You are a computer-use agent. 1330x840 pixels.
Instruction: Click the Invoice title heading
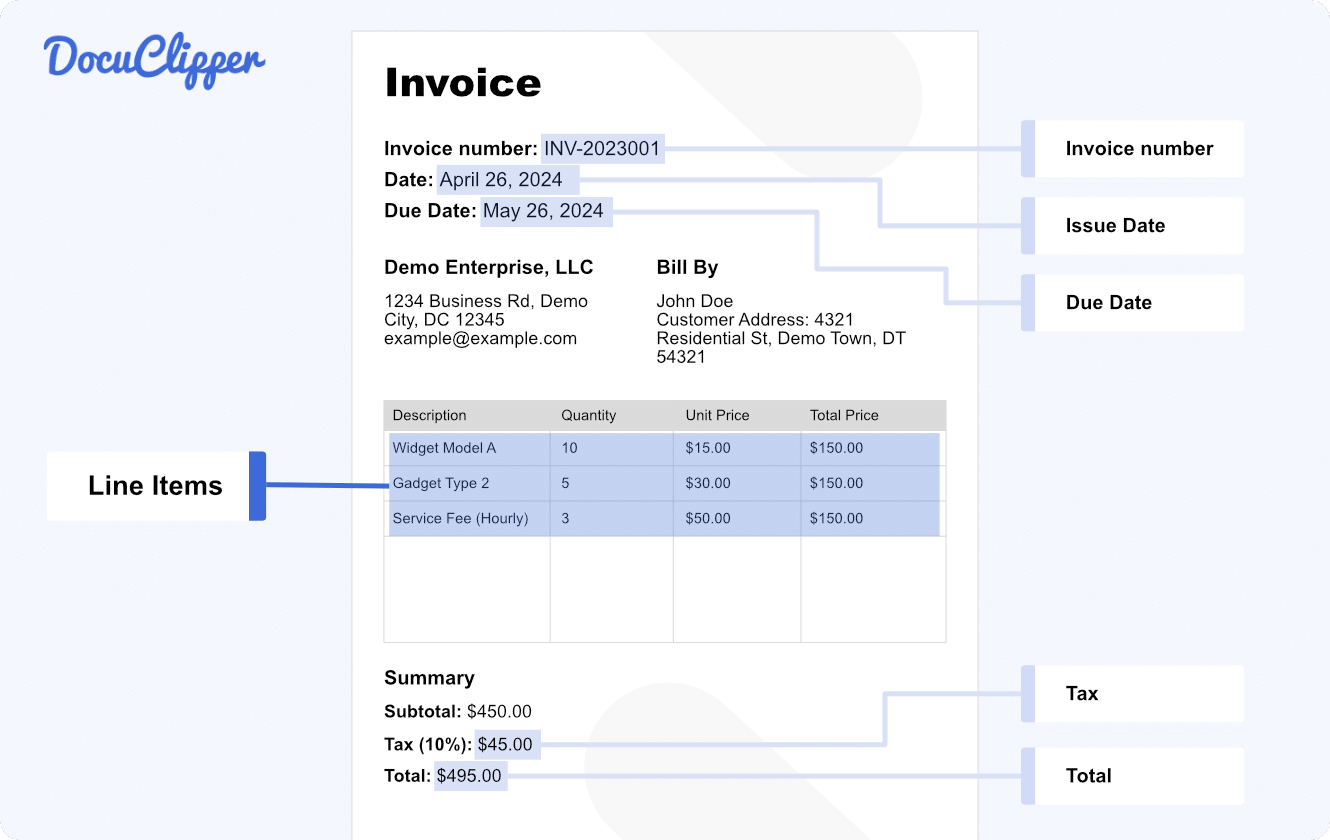pos(462,83)
